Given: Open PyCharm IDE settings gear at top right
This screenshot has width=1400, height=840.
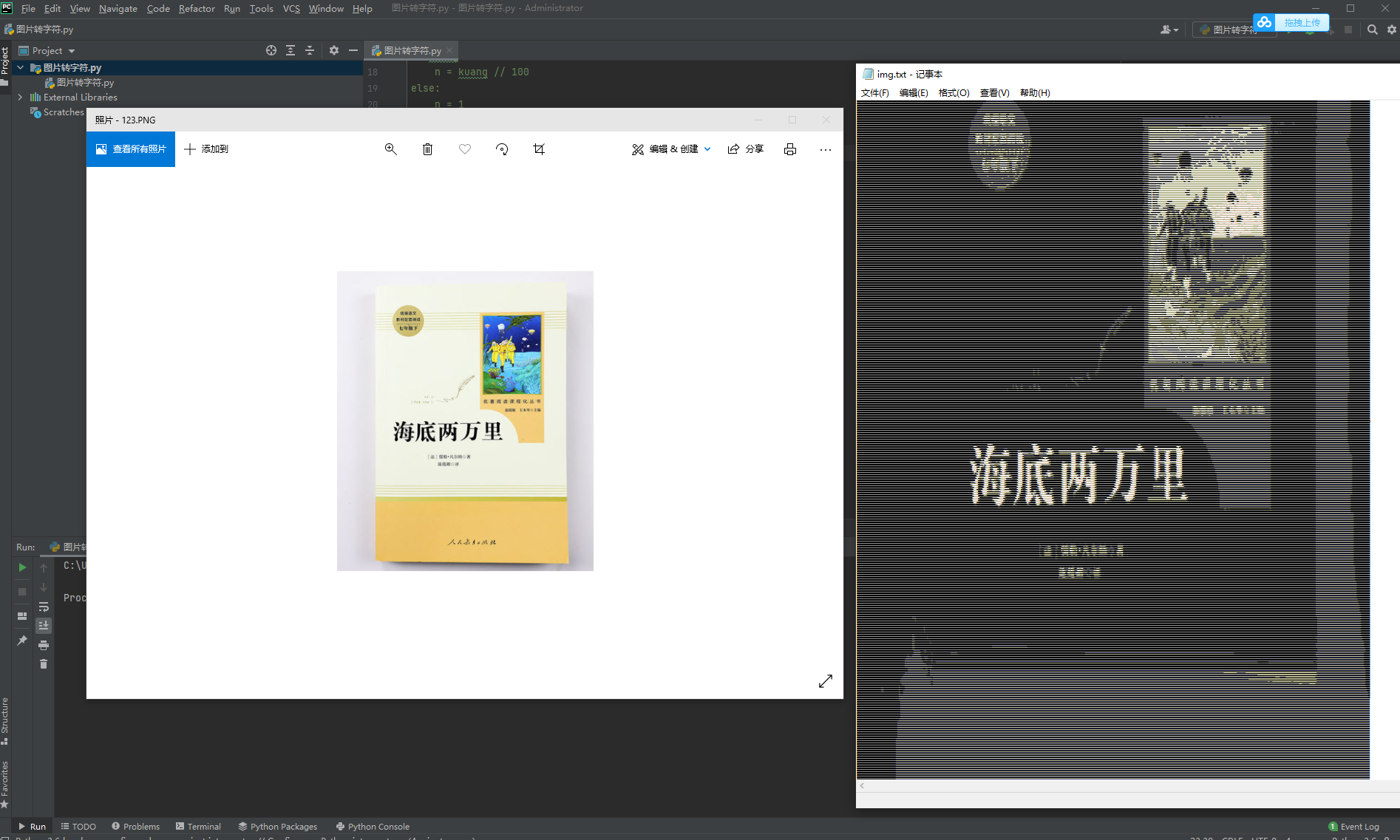Looking at the screenshot, I should pos(1392,30).
